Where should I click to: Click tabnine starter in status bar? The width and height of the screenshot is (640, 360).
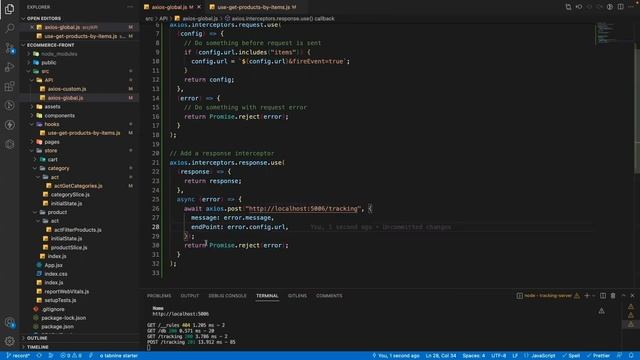tap(119, 356)
